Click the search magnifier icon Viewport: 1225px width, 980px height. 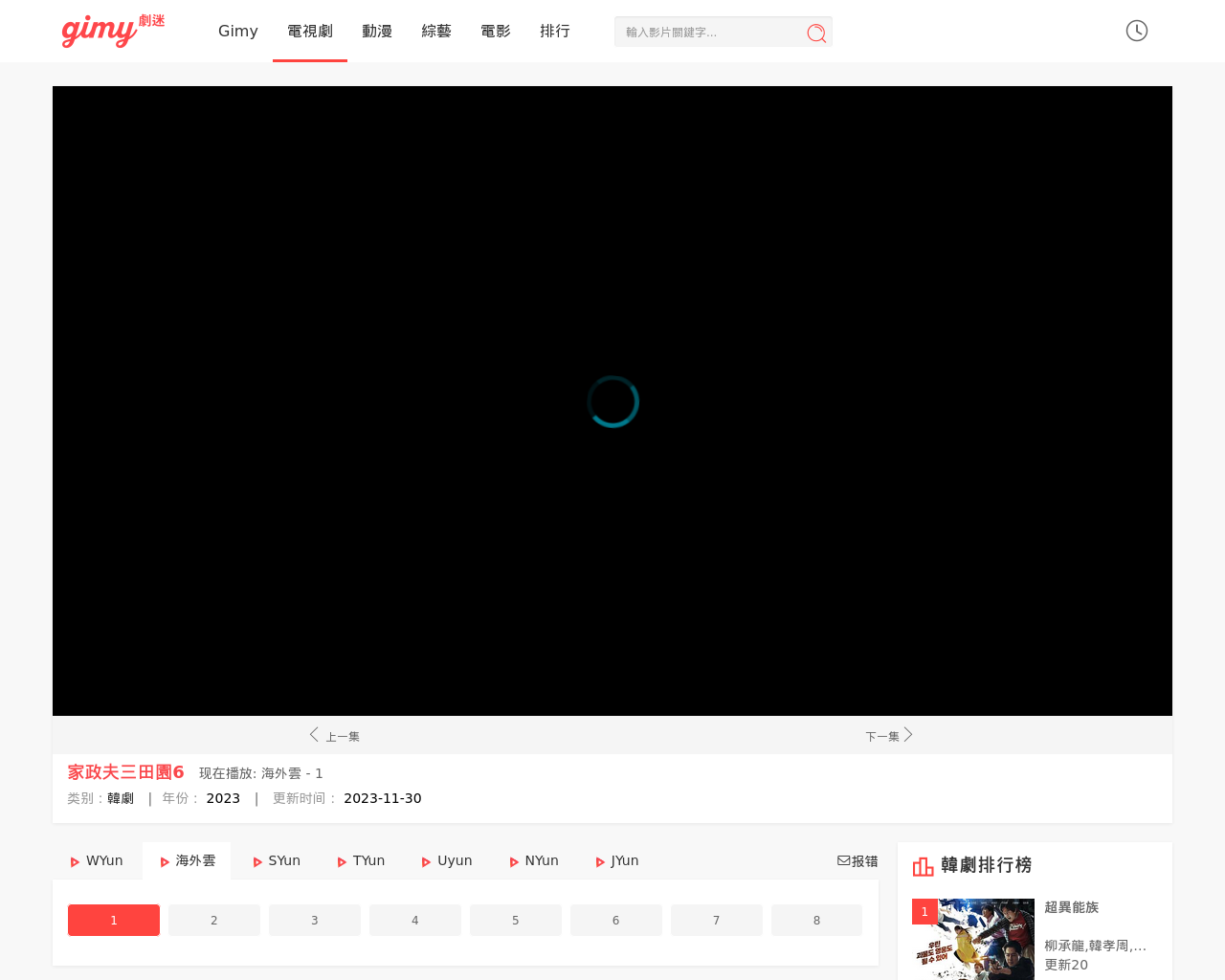tap(816, 33)
